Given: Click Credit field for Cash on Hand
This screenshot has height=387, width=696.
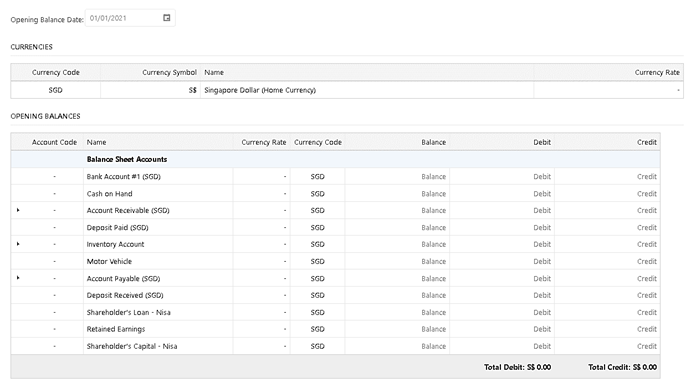Looking at the screenshot, I should (x=607, y=194).
